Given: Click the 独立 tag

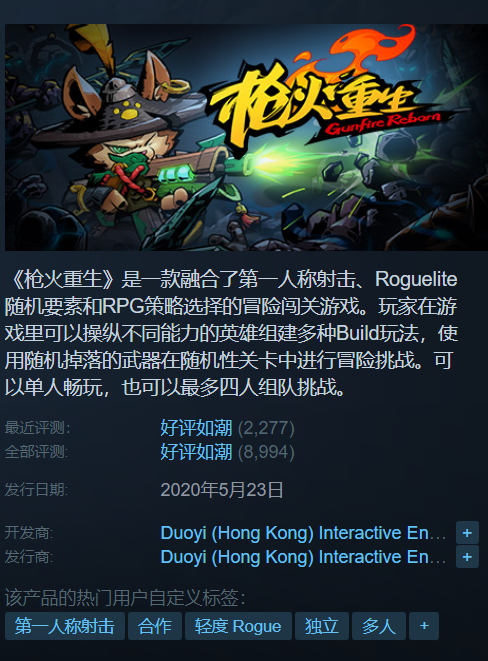Looking at the screenshot, I should pos(322,626).
